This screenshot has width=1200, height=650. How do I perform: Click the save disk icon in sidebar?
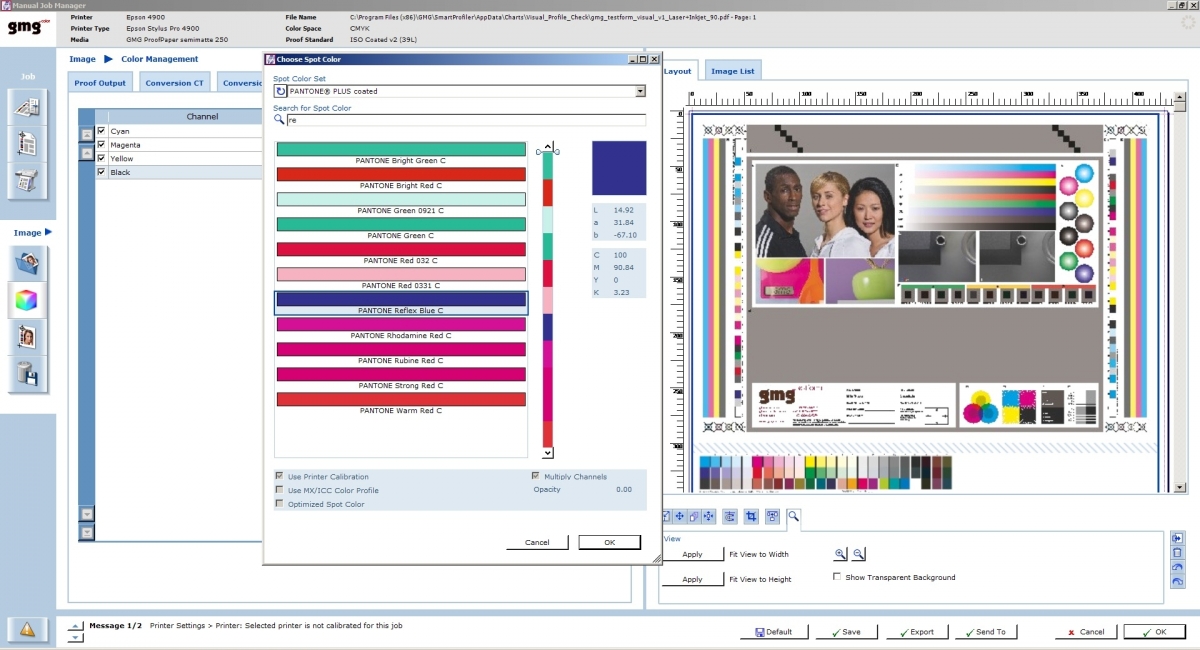click(27, 374)
